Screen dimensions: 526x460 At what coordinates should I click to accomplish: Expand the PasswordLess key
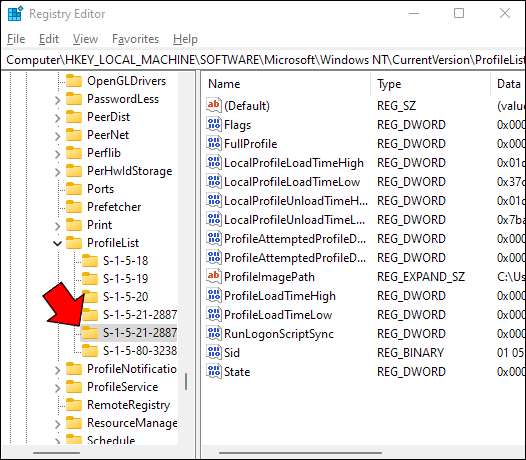click(x=57, y=100)
